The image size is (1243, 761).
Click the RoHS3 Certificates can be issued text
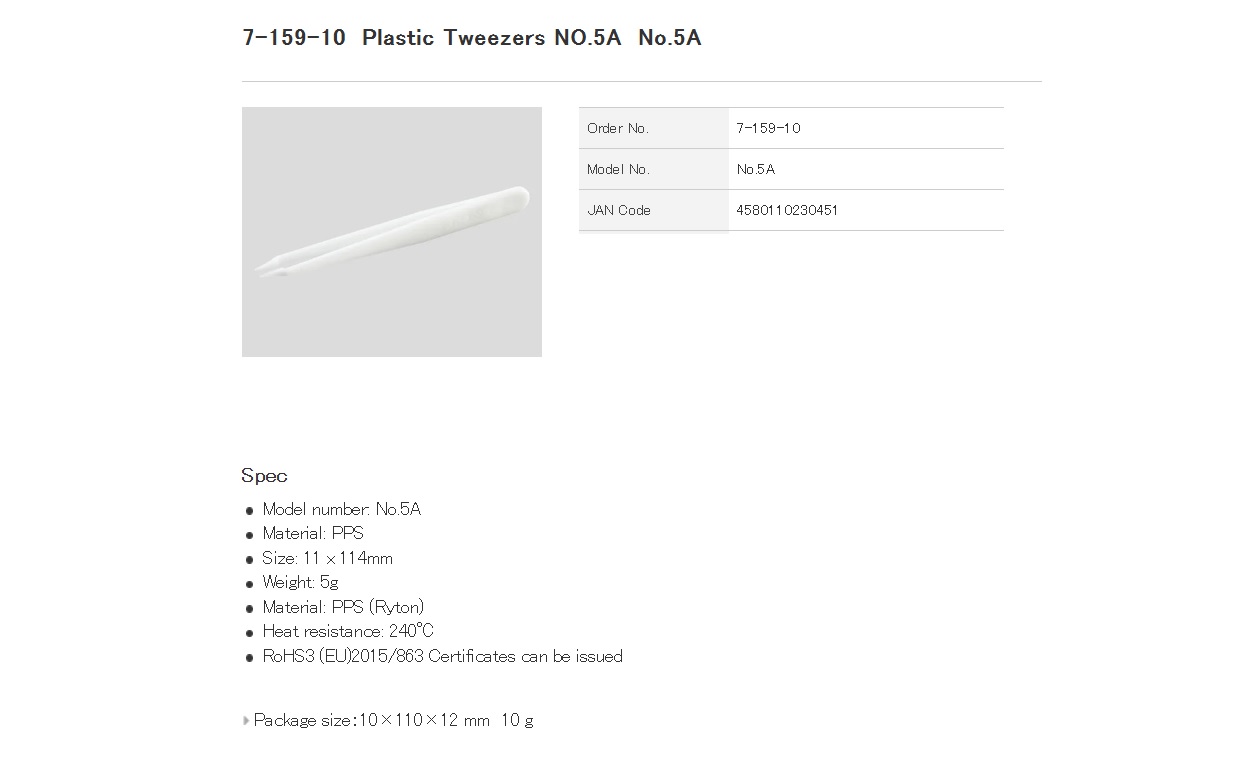pyautogui.click(x=442, y=656)
